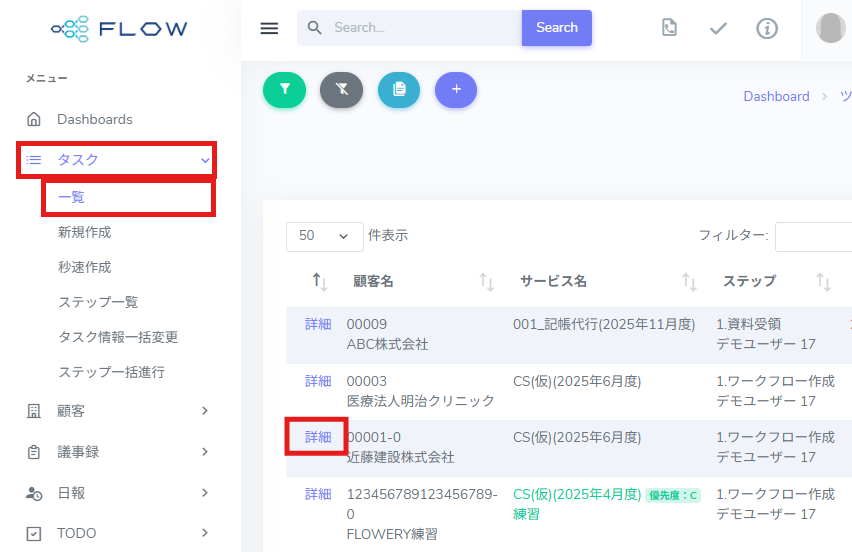Screen dimensions: 852x552
Task: Click the gray clear-filter round button
Action: click(x=341, y=90)
